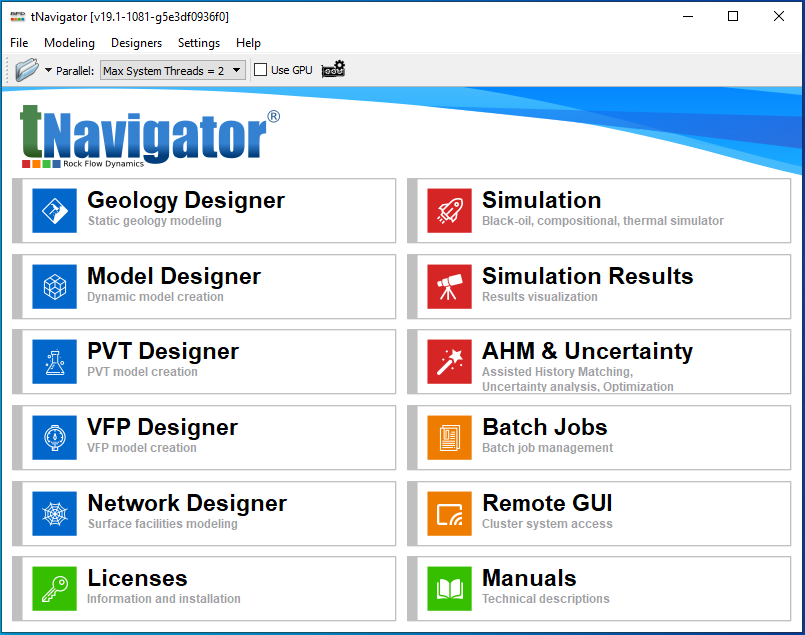The image size is (805, 635).
Task: Open the Settings menu
Action: (199, 43)
